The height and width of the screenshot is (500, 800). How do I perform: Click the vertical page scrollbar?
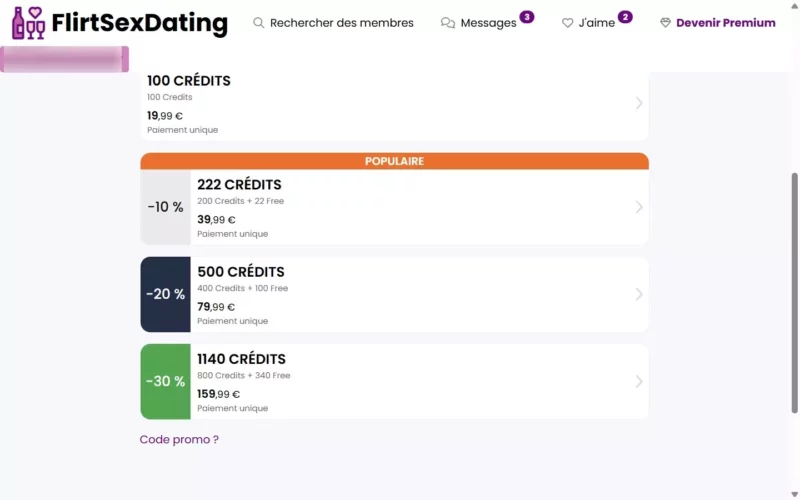click(795, 290)
